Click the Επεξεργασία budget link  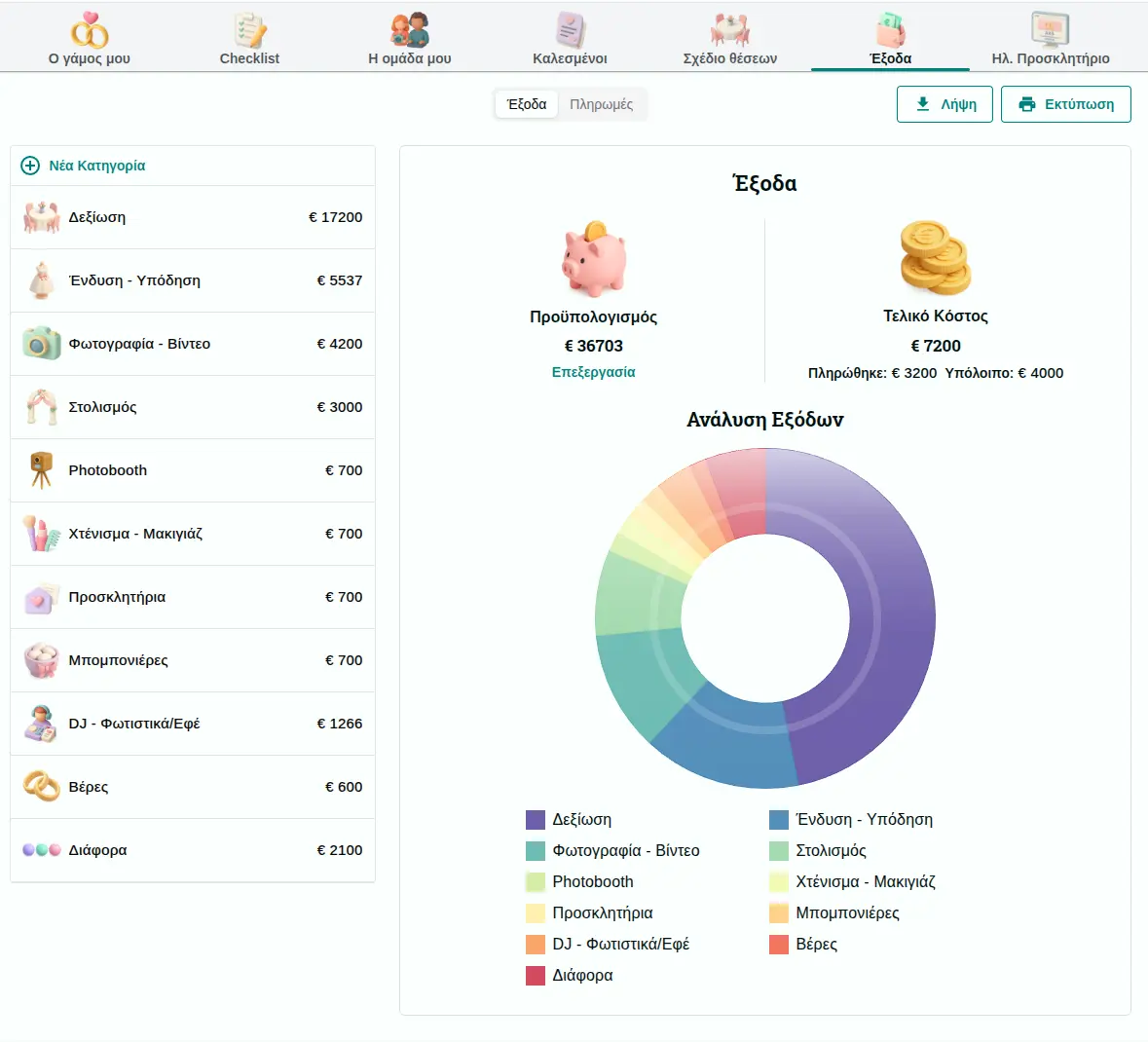pos(593,372)
